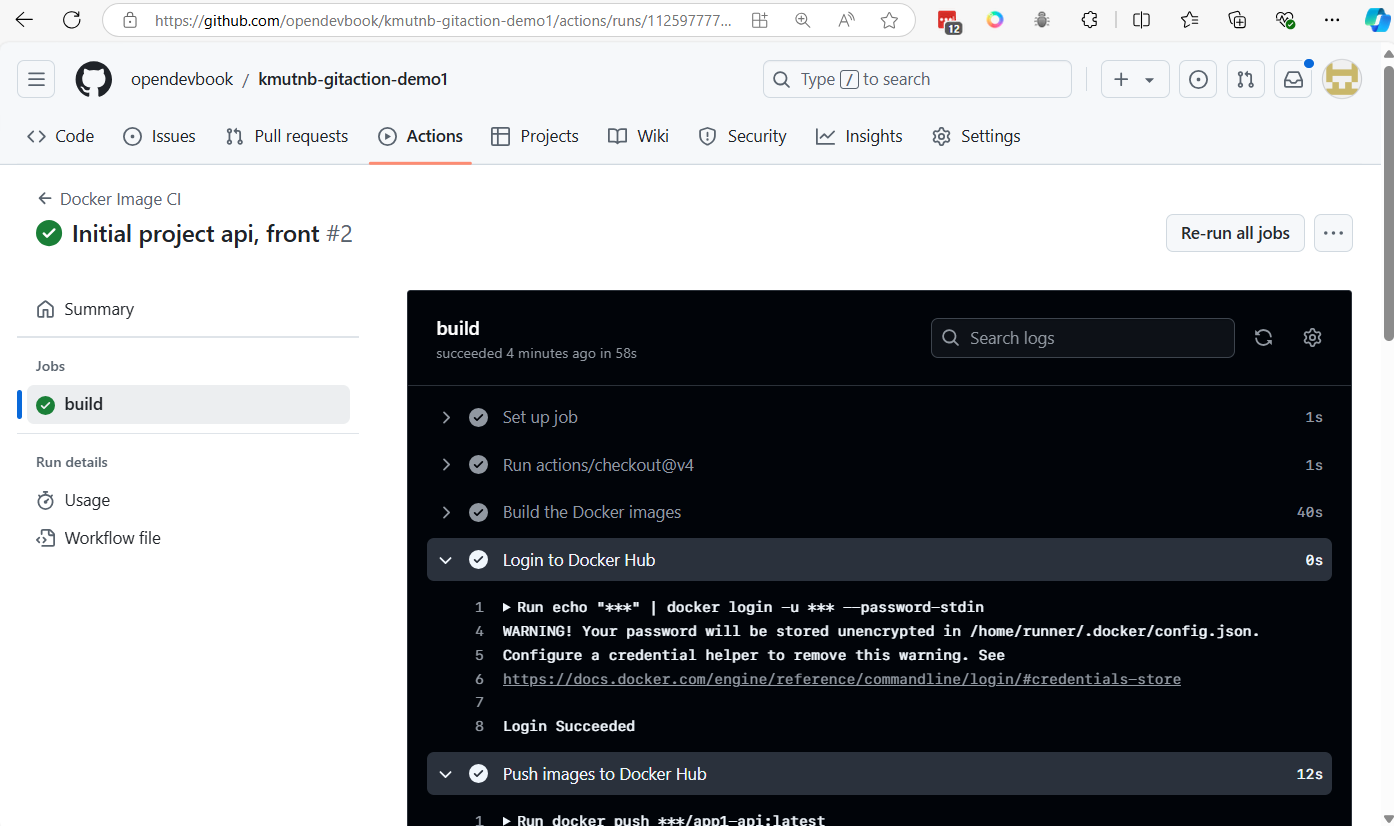Open the Insights tab

pos(859,136)
